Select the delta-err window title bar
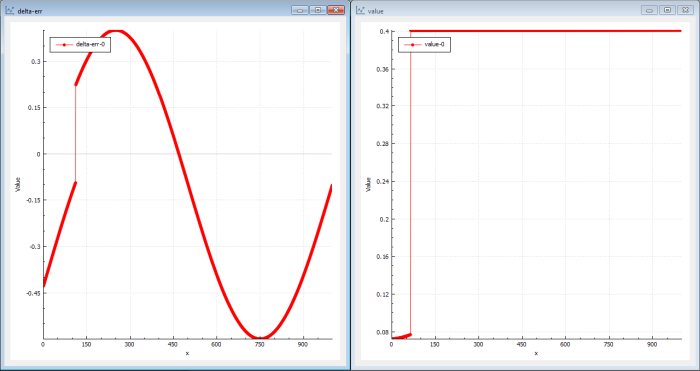 175,11
